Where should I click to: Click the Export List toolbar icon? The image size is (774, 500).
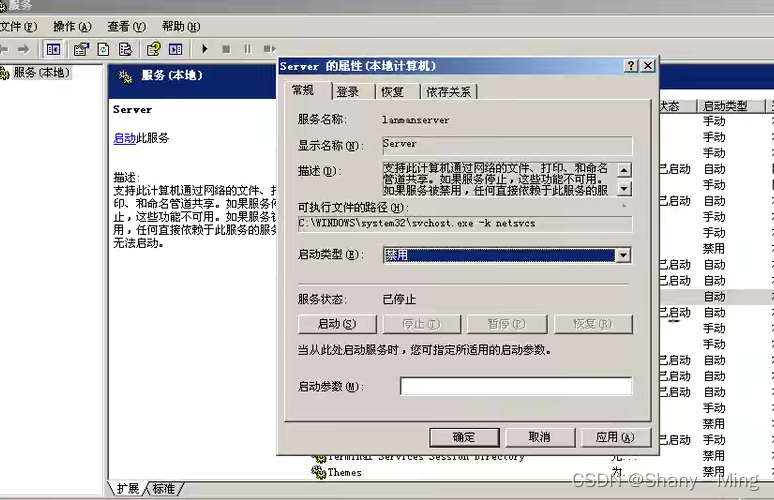pyautogui.click(x=125, y=49)
